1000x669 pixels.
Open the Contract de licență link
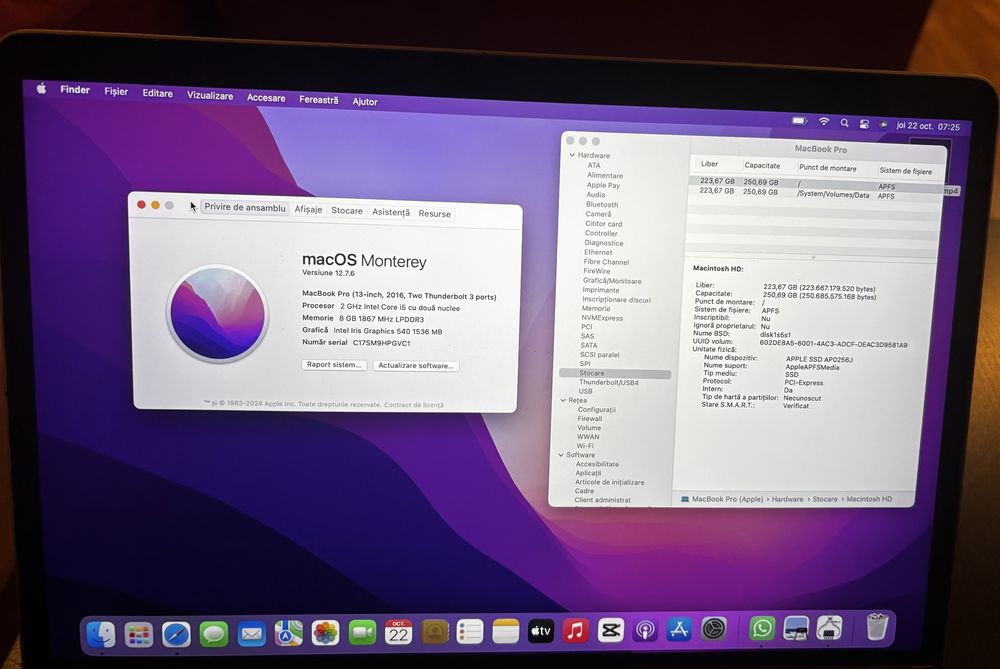tap(413, 405)
